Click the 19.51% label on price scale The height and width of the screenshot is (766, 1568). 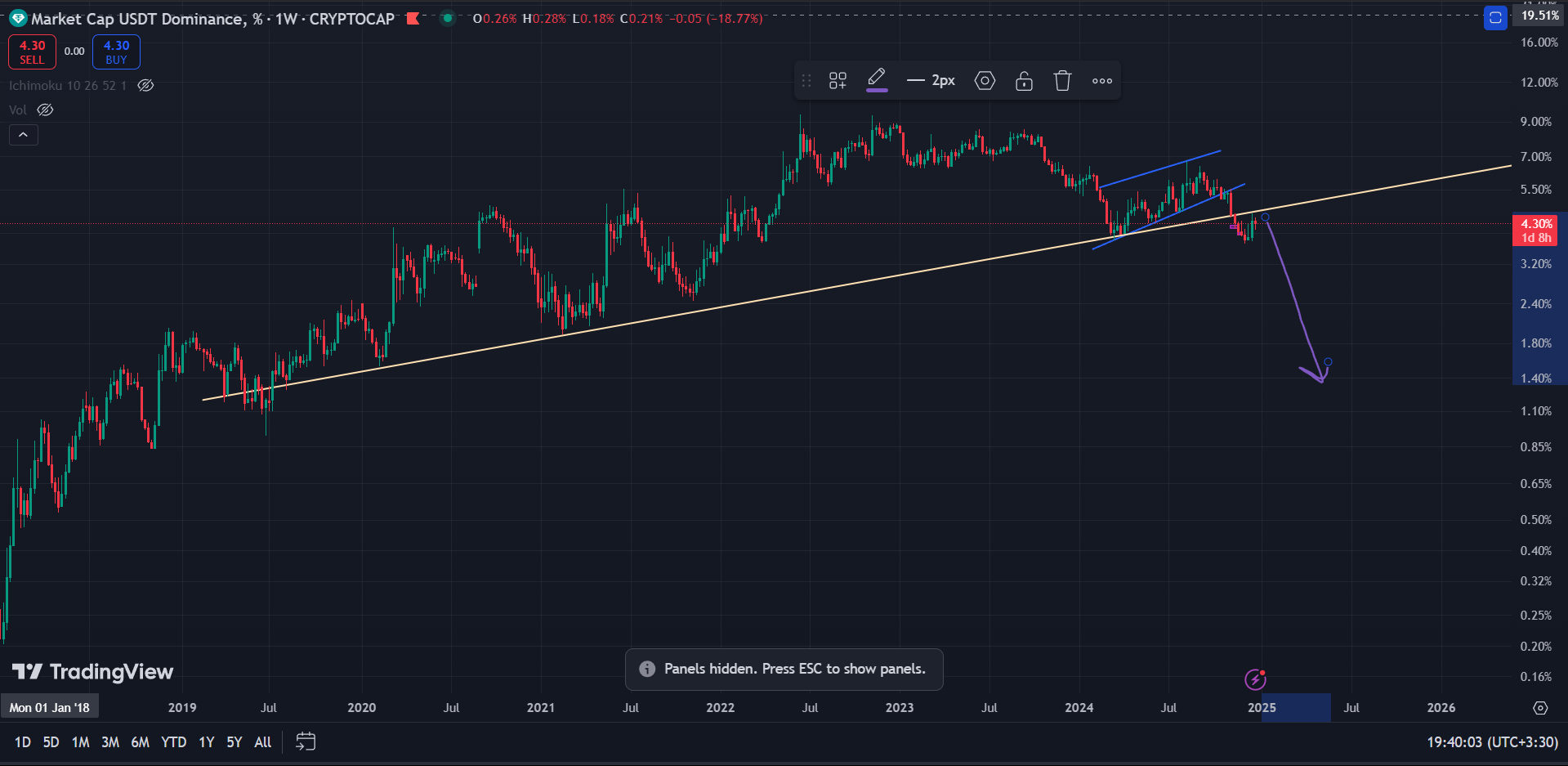[x=1540, y=16]
